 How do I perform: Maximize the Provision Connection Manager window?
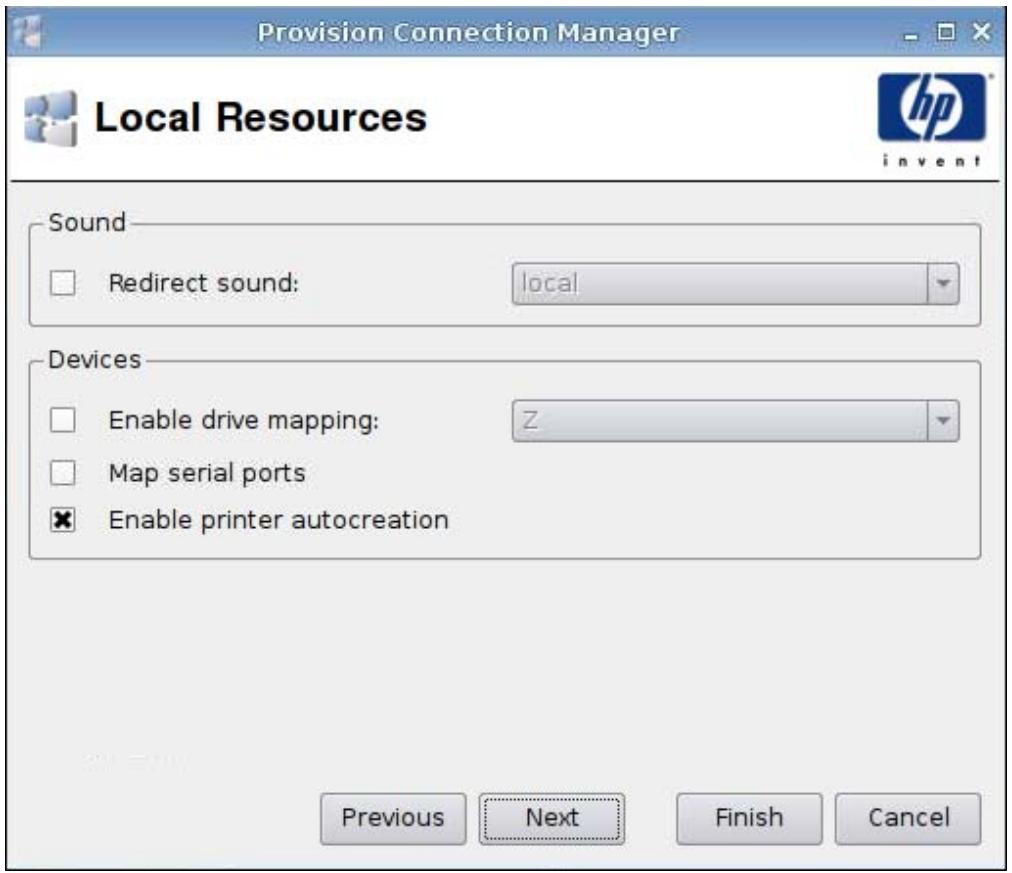[x=946, y=32]
